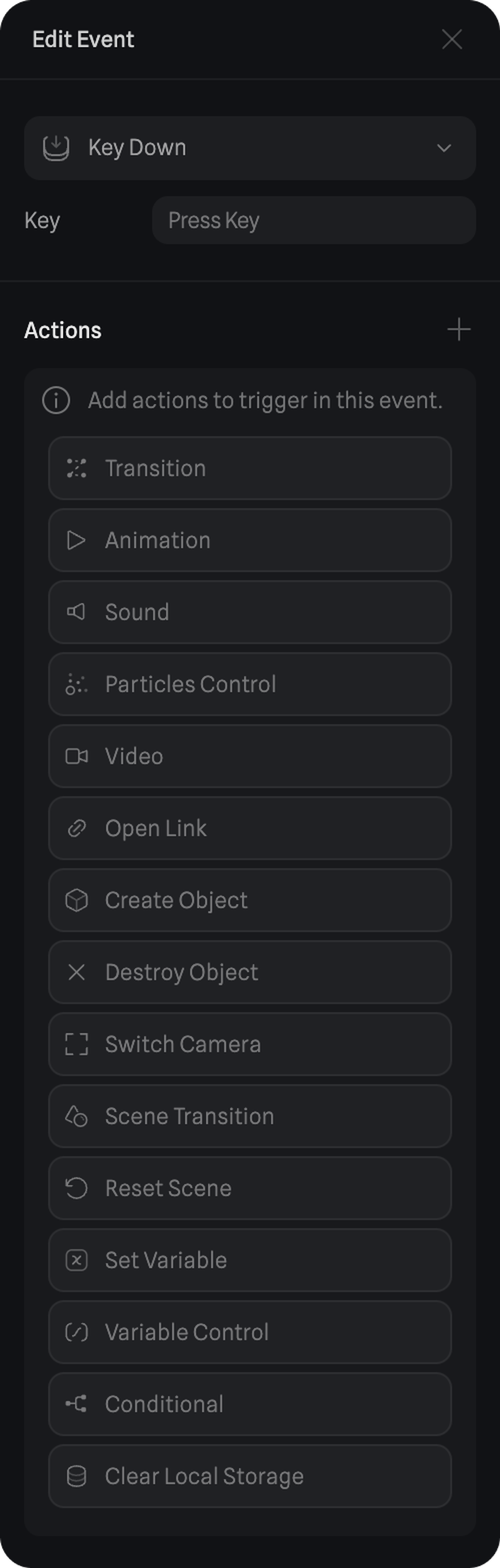Click the Animation play triangle icon
This screenshot has height=1568, width=500.
(x=77, y=540)
